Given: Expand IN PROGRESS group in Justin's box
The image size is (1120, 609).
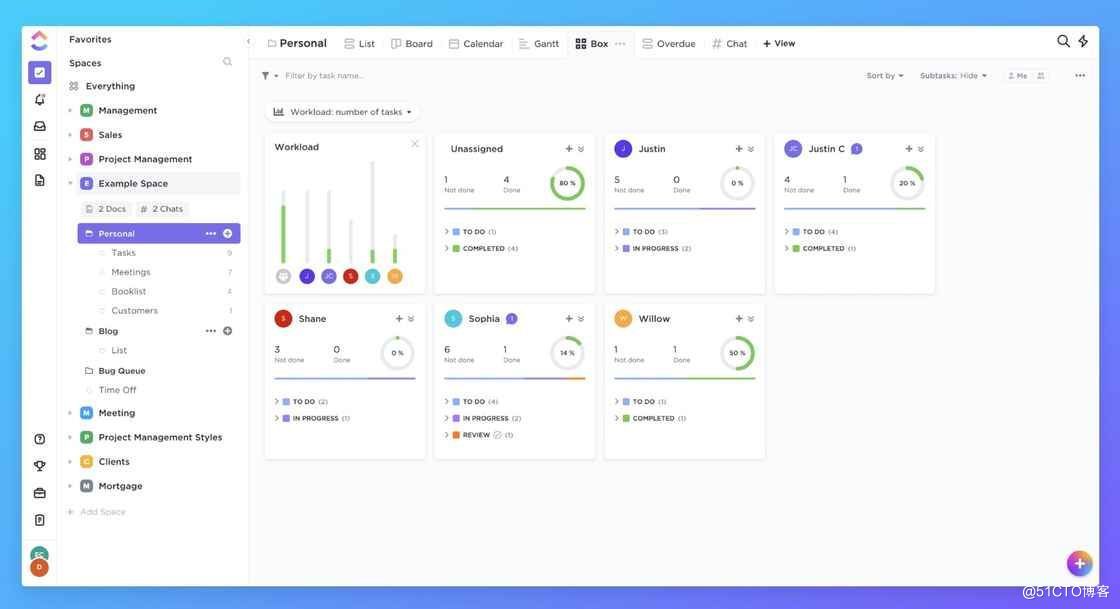Looking at the screenshot, I should [616, 248].
